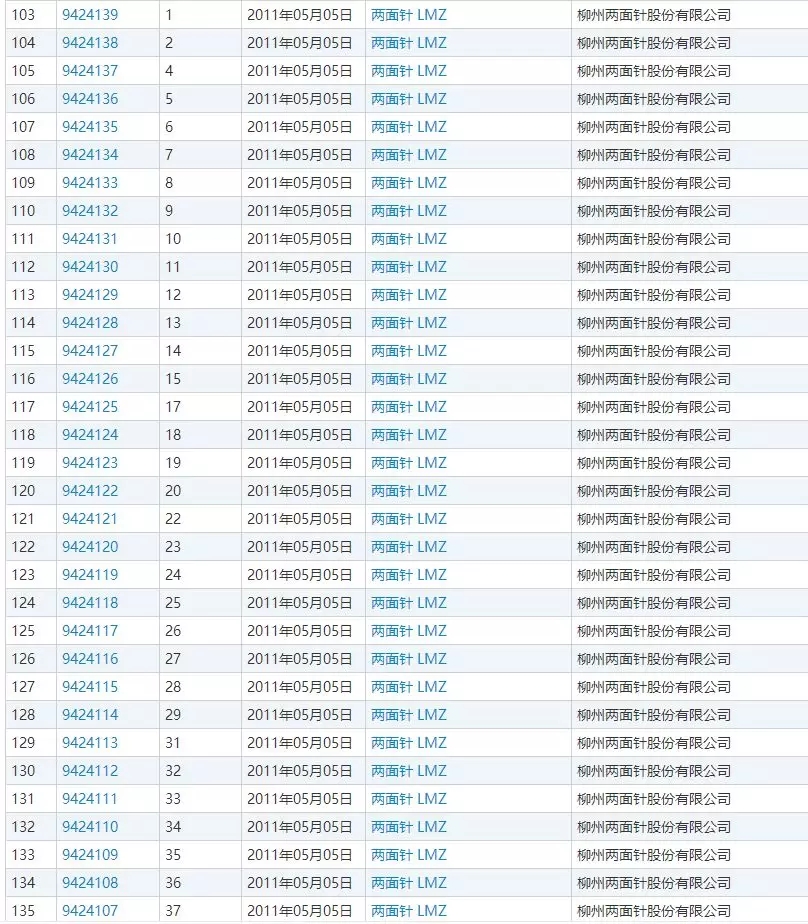Select 两面针 LMZ link in row 123
The image size is (808, 924).
click(x=409, y=575)
